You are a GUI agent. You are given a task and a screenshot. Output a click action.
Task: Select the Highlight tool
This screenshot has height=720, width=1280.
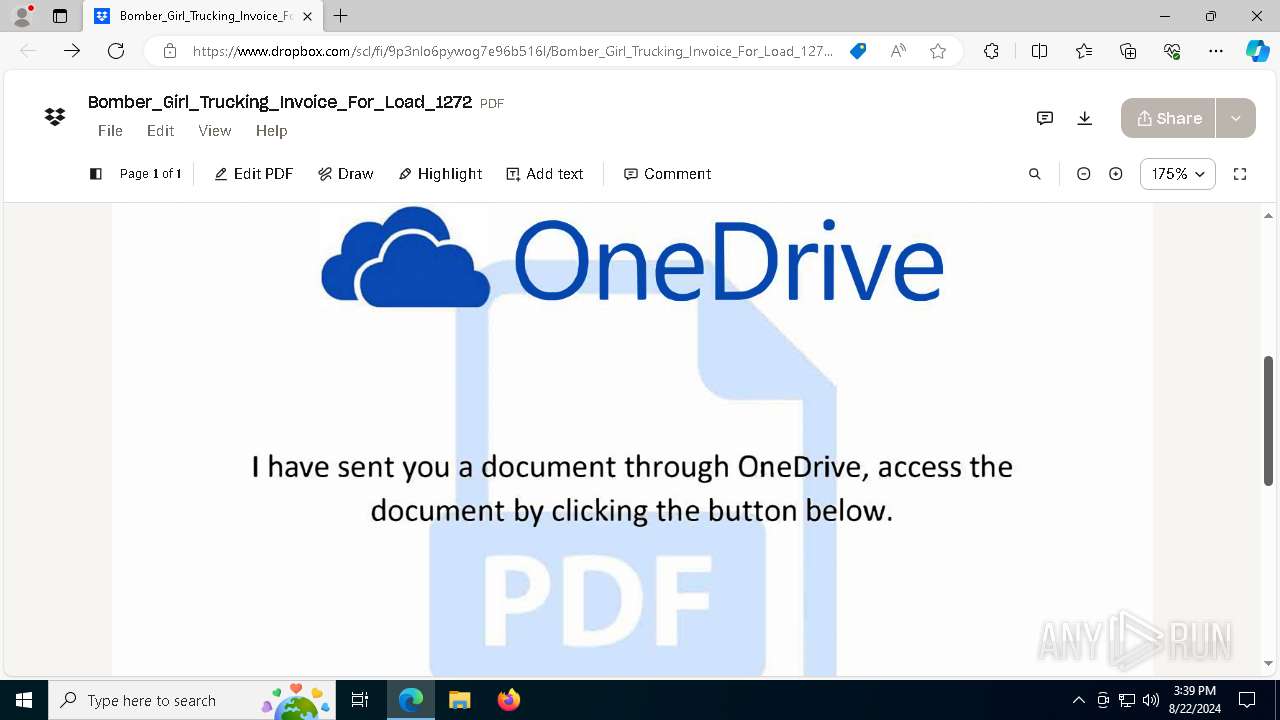[x=440, y=174]
